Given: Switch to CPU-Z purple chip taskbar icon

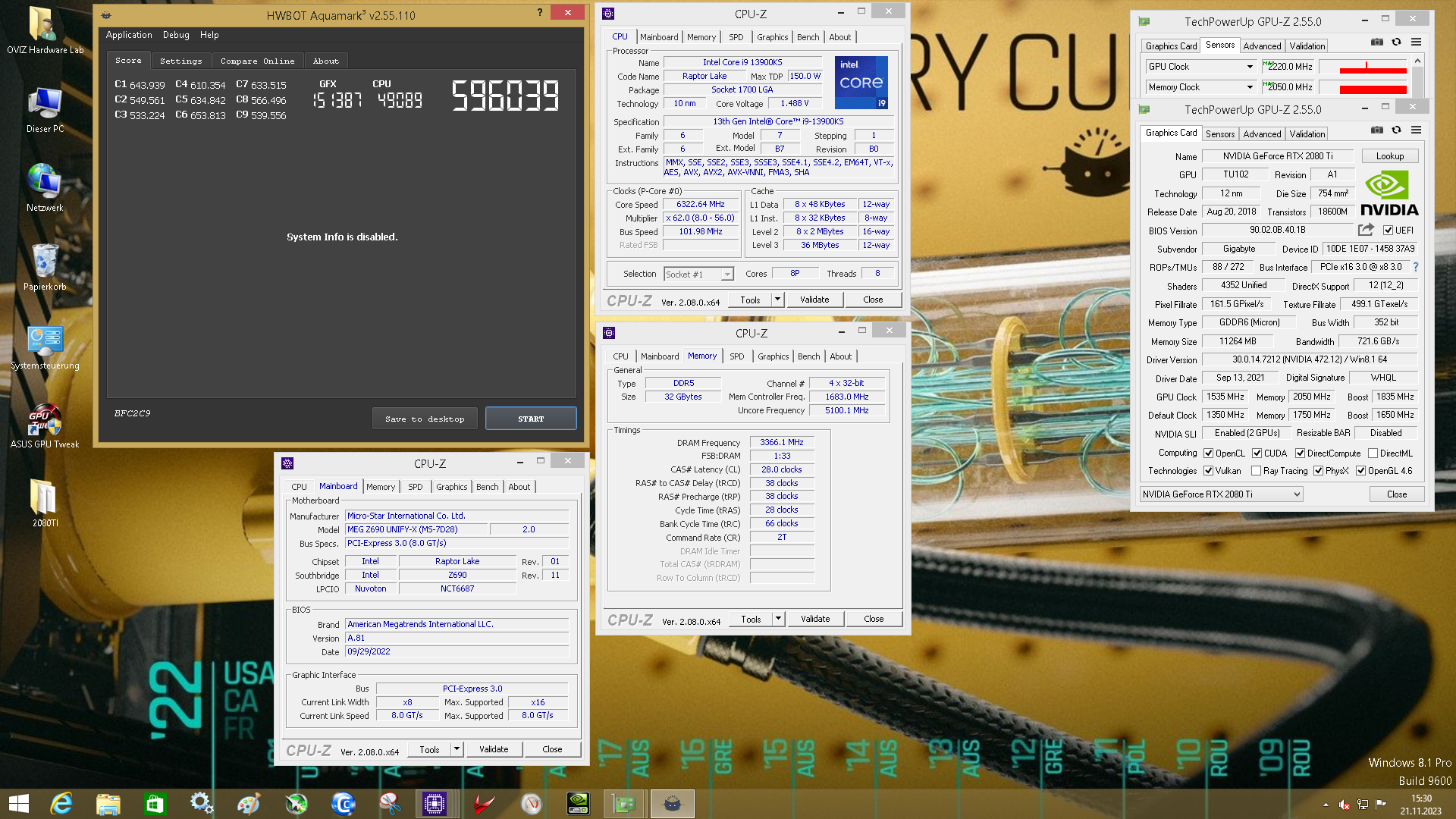Looking at the screenshot, I should pos(435,804).
